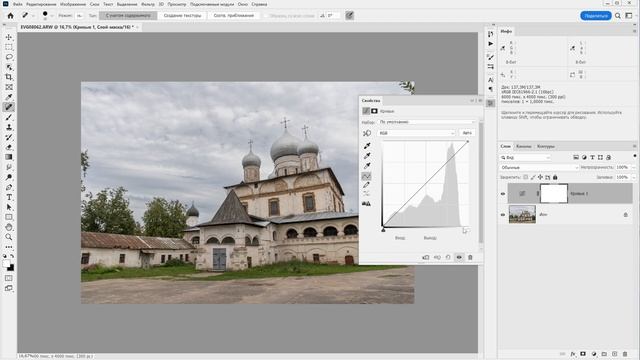This screenshot has height=360, width=640.
Task: Open the workspace switcher icon
Action: tap(629, 16)
